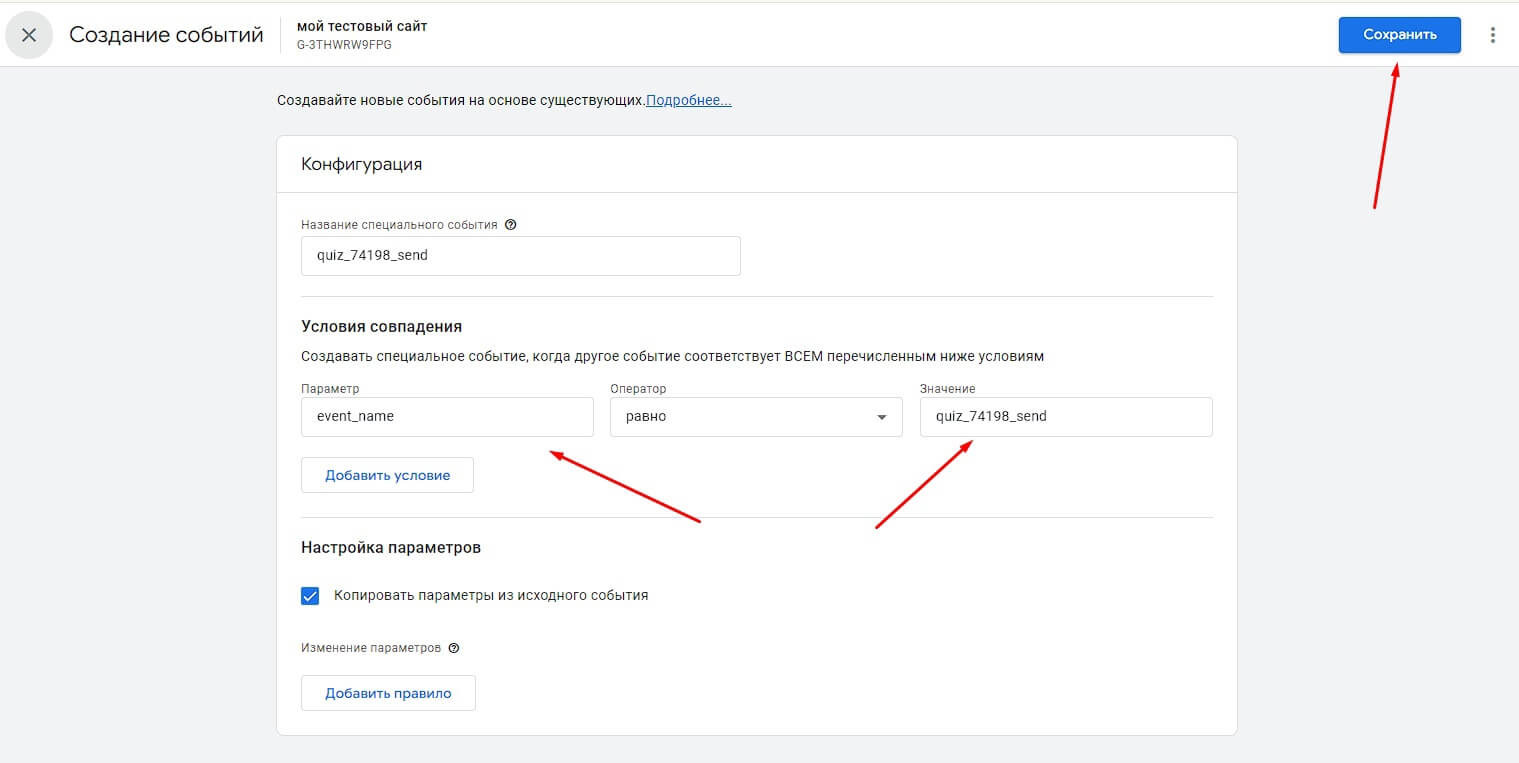The height and width of the screenshot is (763, 1519).
Task: Close the event creation panel
Action: pos(29,35)
